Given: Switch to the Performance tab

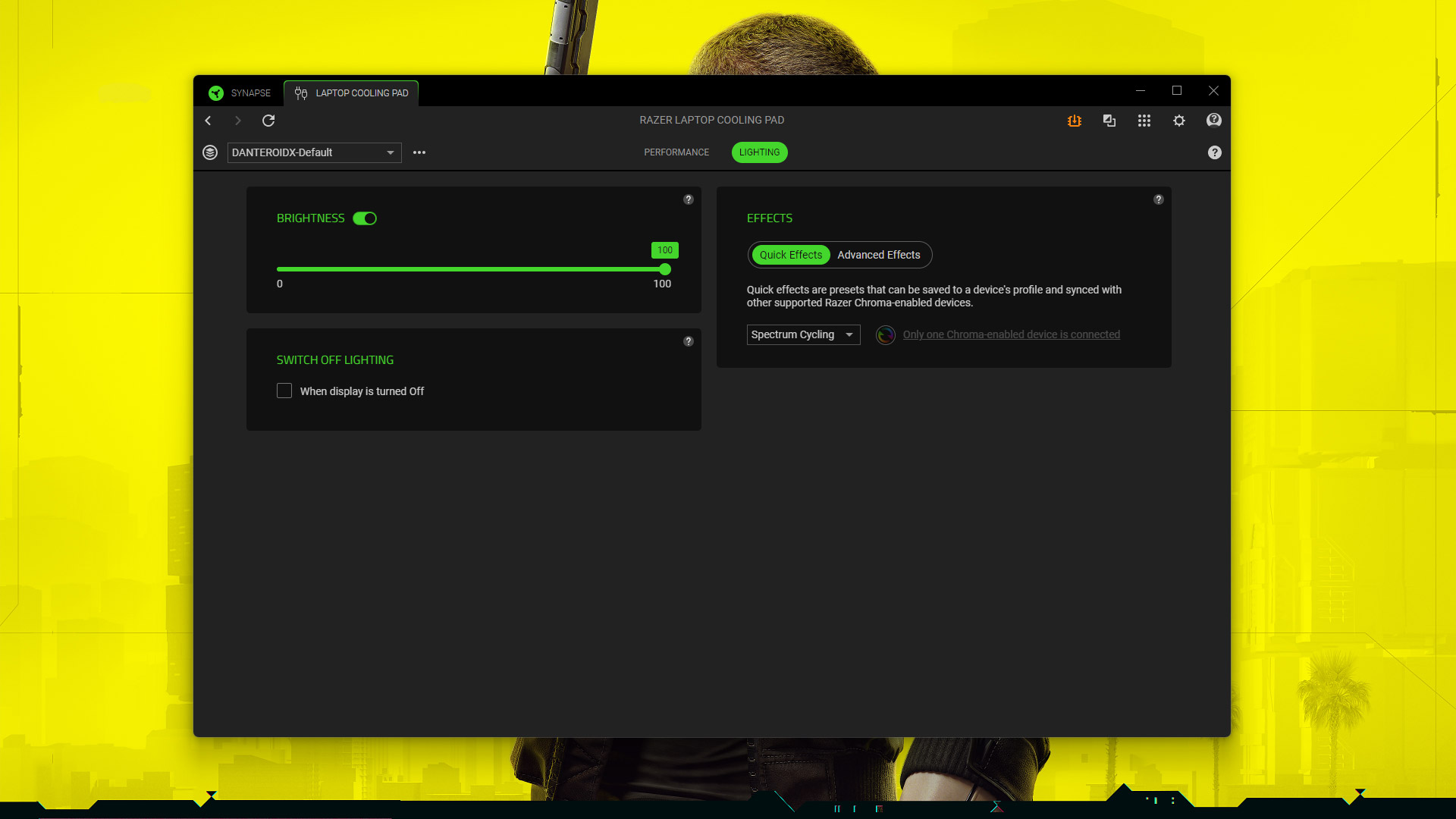Looking at the screenshot, I should 676,152.
